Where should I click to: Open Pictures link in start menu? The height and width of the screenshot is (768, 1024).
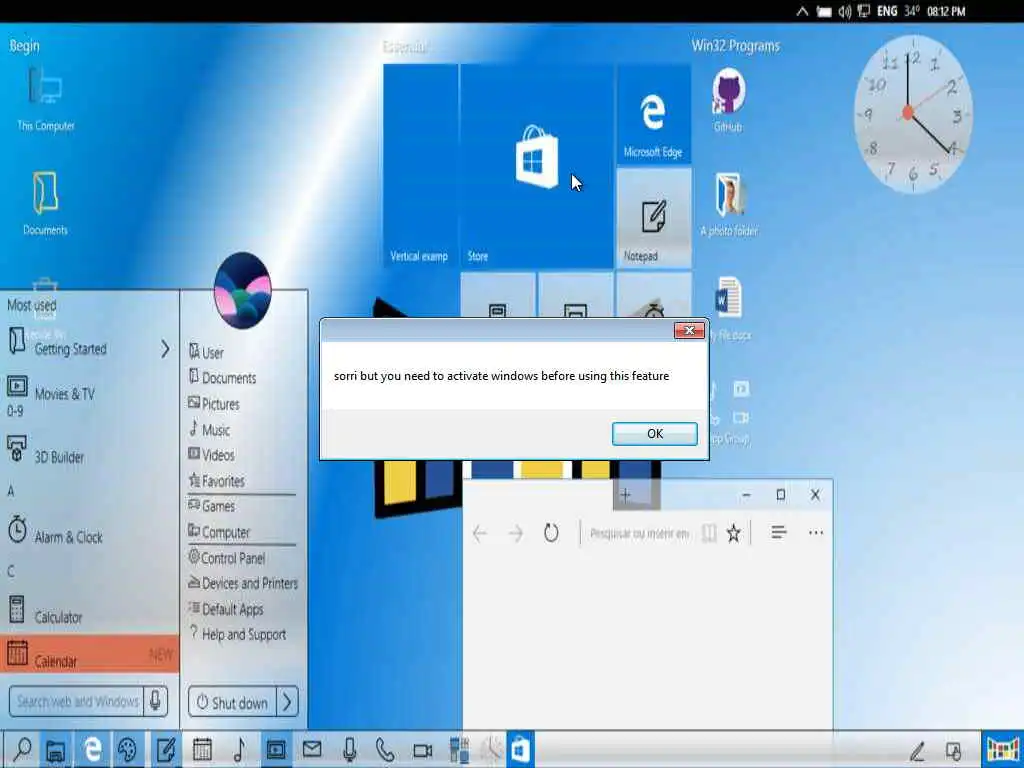(214, 404)
